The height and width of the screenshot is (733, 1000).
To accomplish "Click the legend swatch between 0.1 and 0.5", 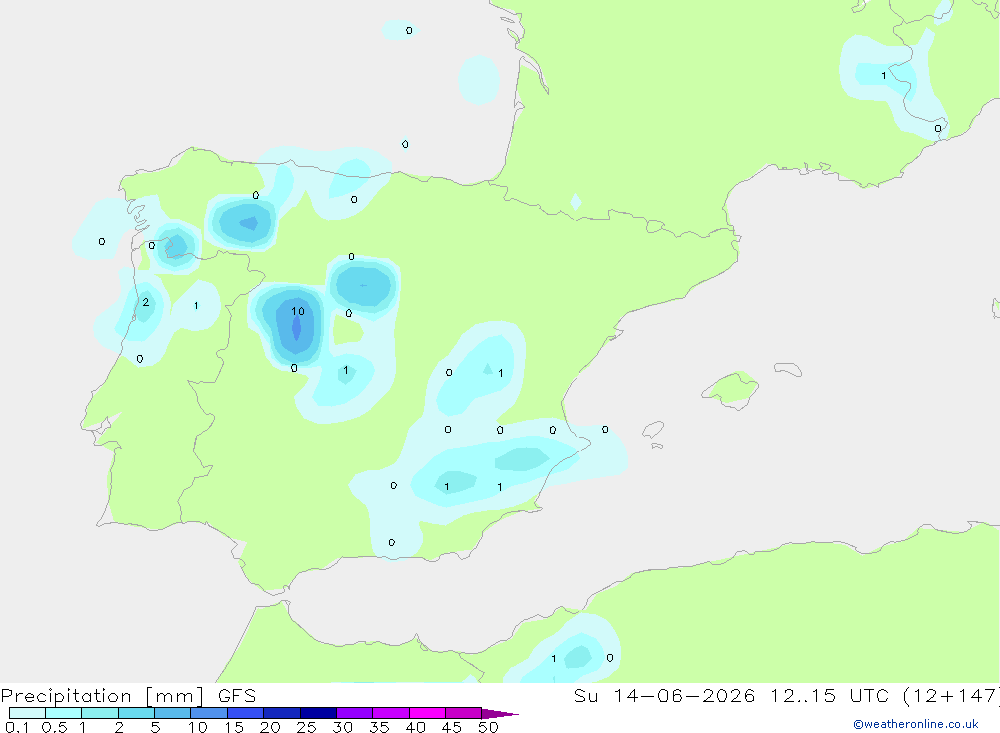I will tap(27, 713).
